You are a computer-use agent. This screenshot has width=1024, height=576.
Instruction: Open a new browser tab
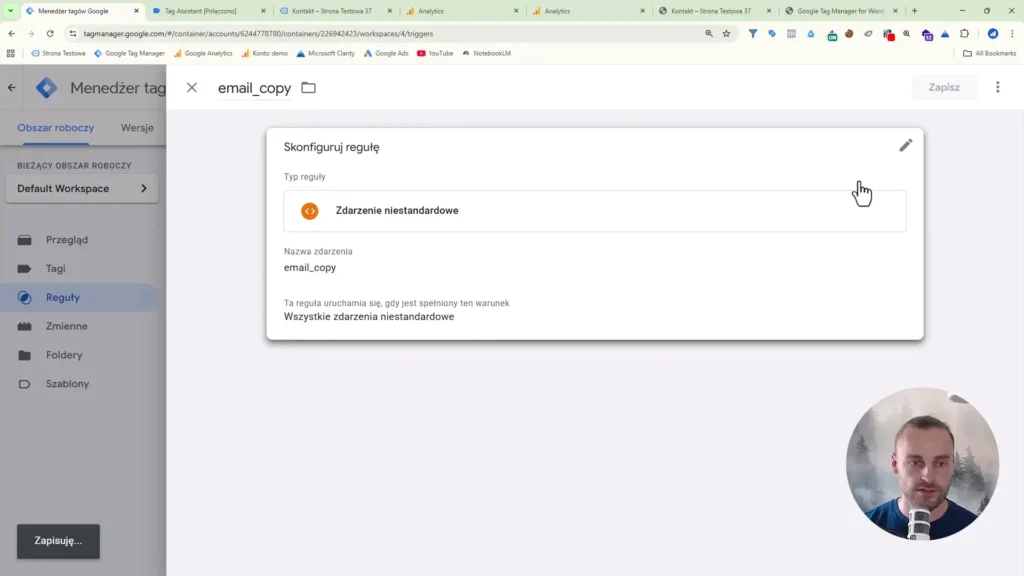[914, 10]
